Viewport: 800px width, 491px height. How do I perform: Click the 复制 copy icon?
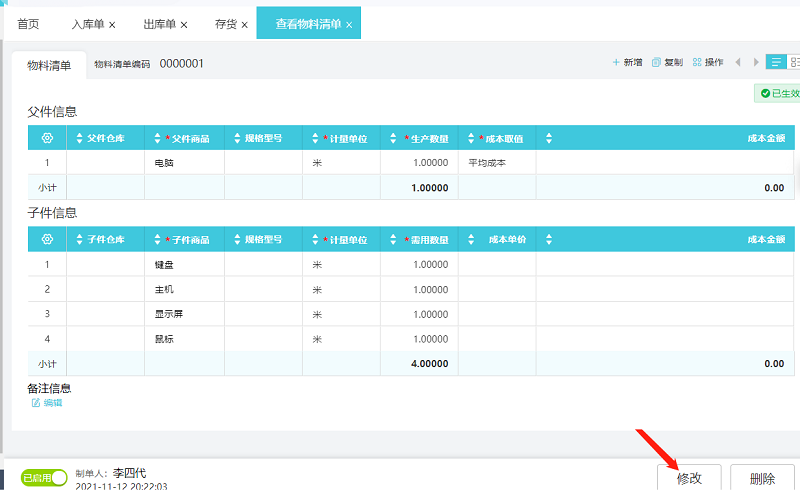(x=656, y=62)
